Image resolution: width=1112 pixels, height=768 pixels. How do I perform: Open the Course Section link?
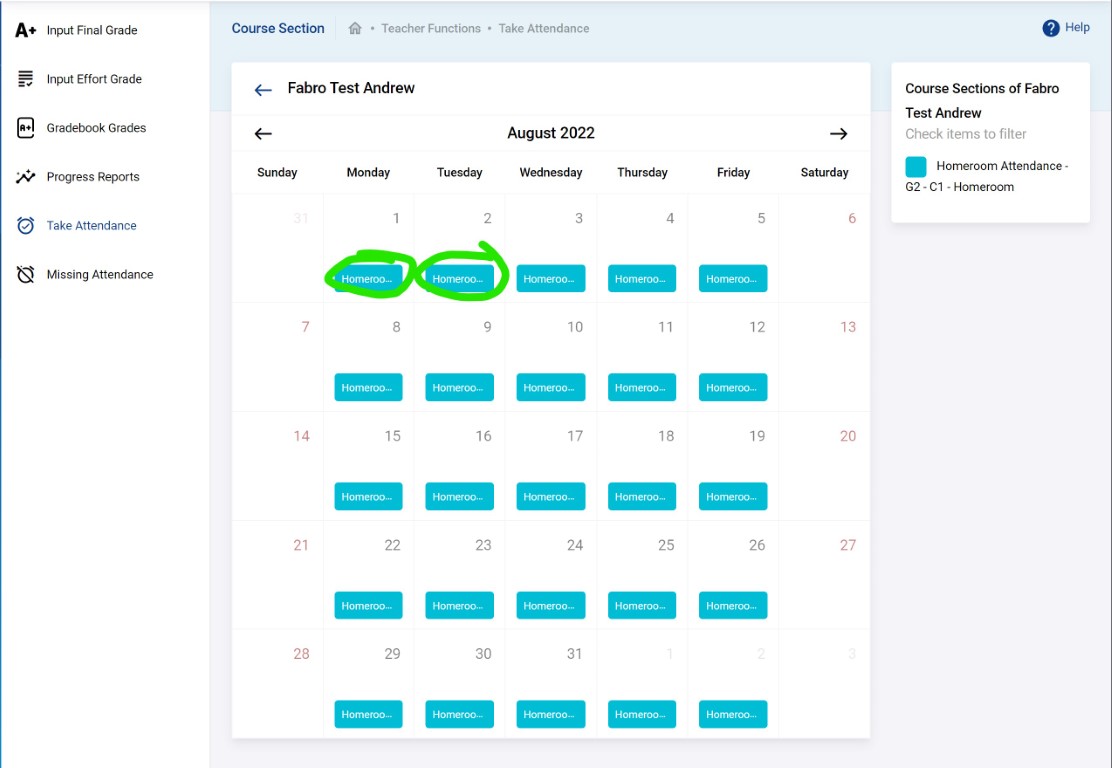(x=278, y=28)
